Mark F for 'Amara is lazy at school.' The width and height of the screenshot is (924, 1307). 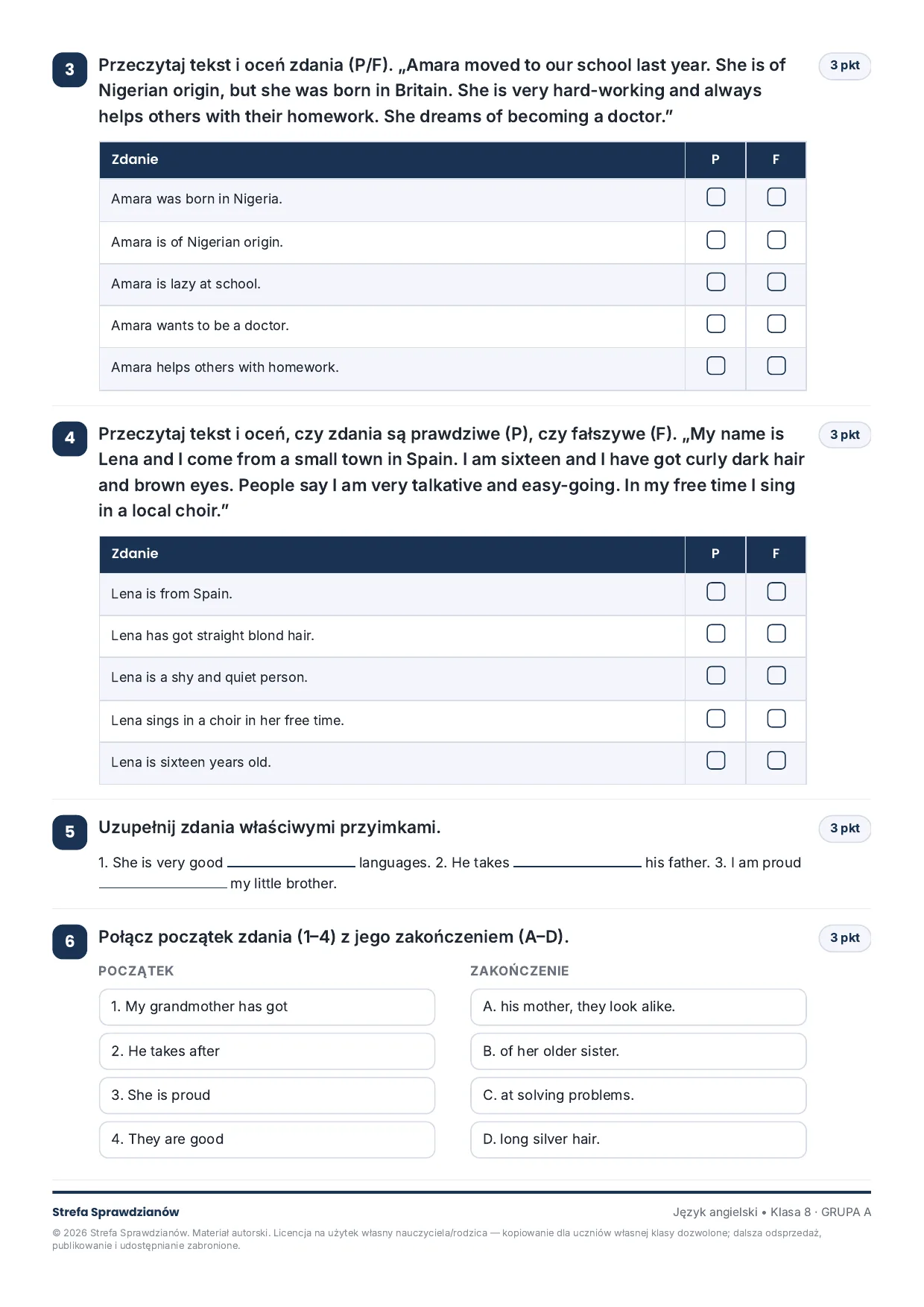point(776,282)
